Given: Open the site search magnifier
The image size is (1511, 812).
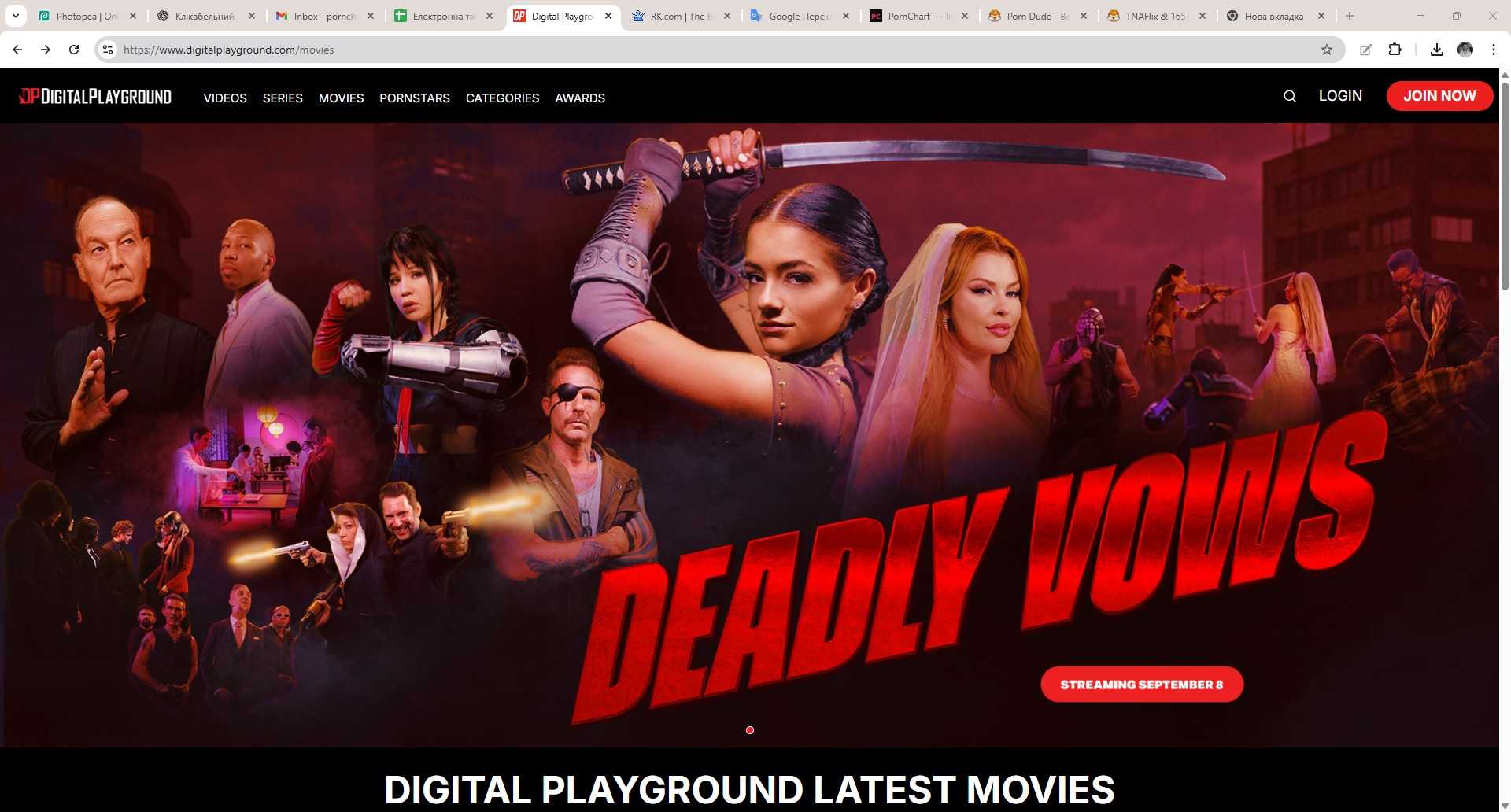Looking at the screenshot, I should click(x=1289, y=95).
